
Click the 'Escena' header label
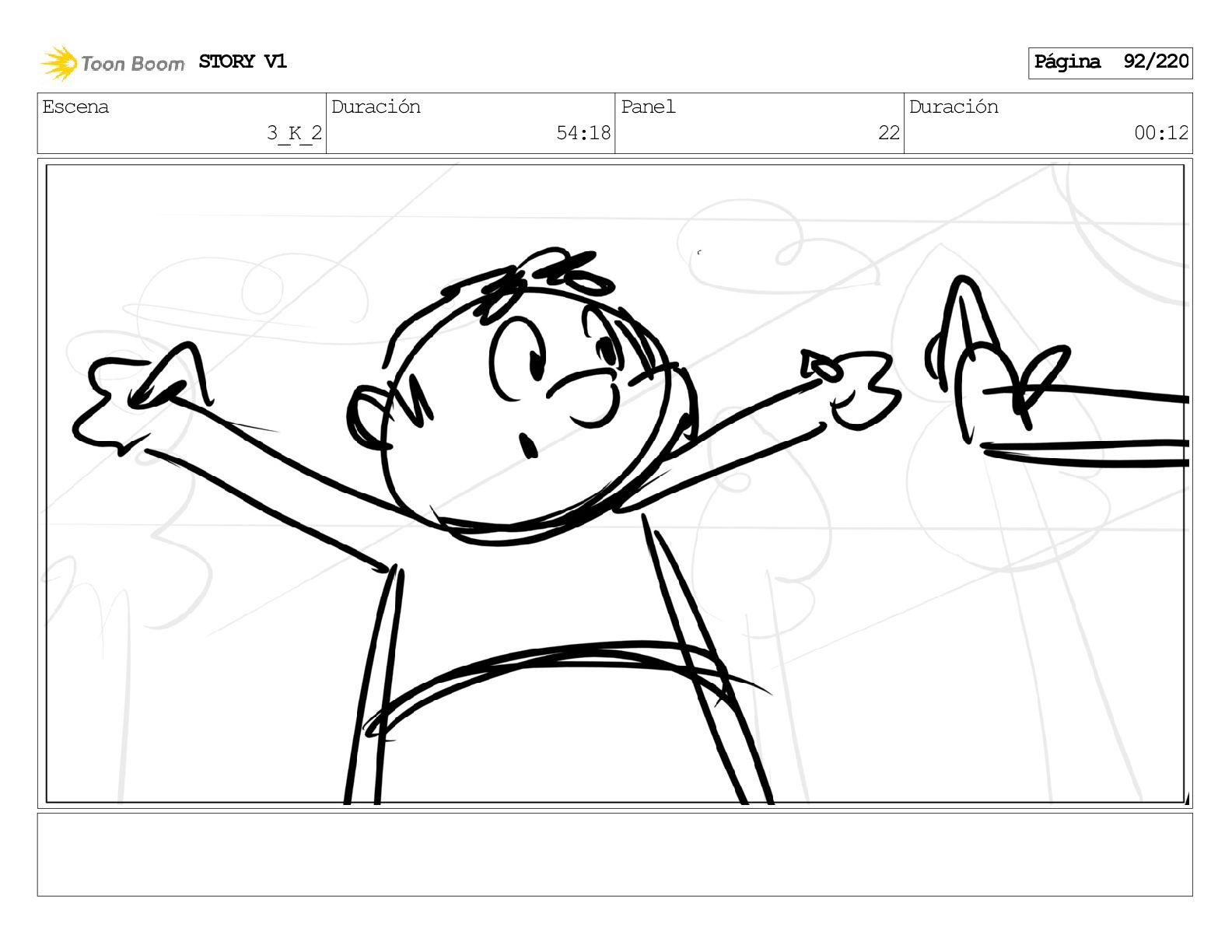click(75, 107)
